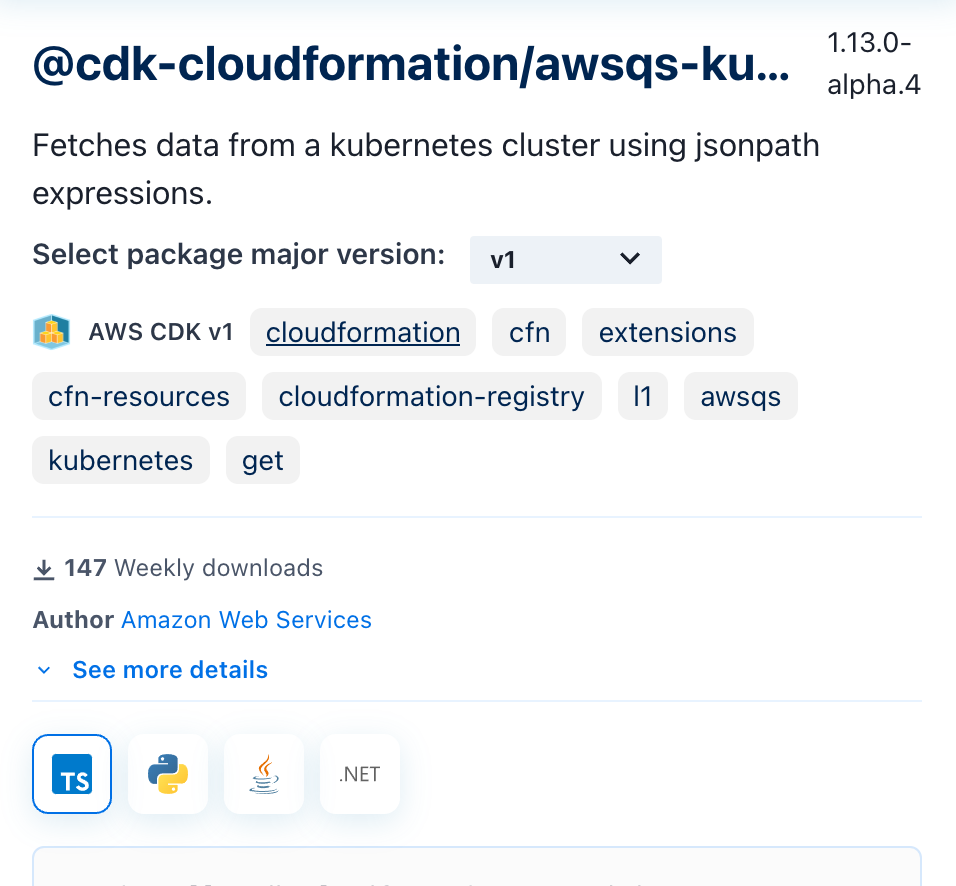Viewport: 956px width, 886px height.
Task: Select the kubernetes tag
Action: (120, 460)
